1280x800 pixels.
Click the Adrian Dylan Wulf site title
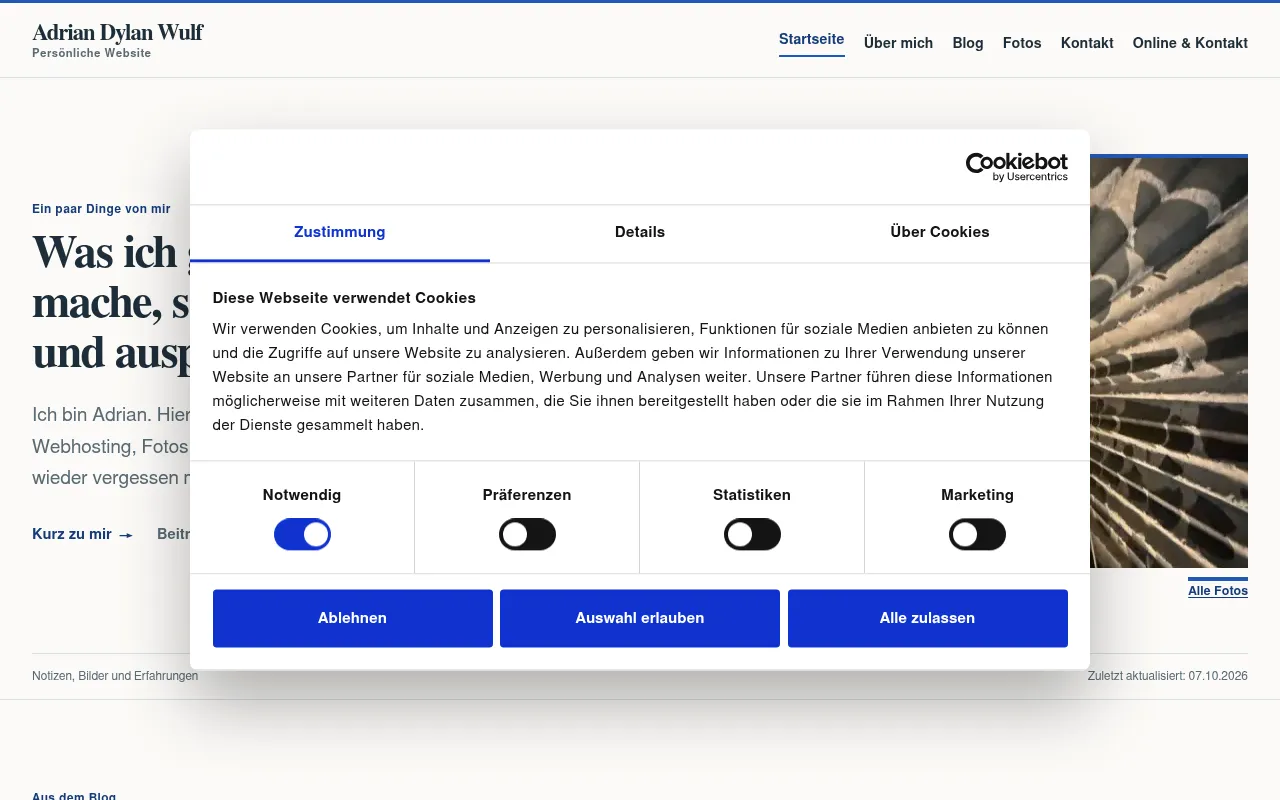(118, 33)
